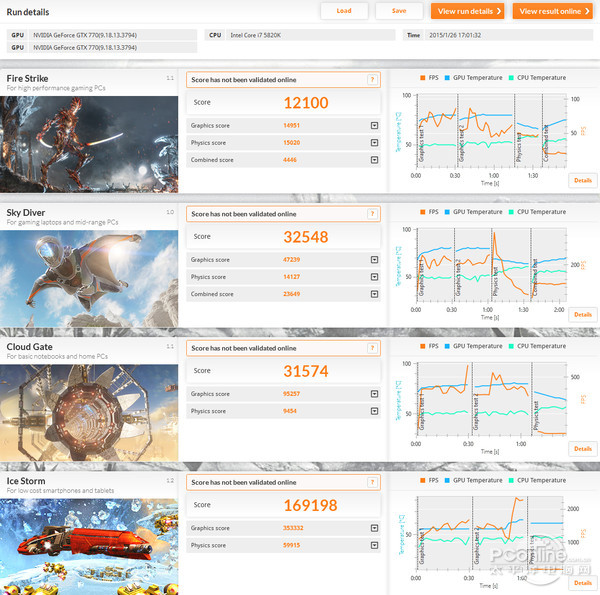Toggle GPU Temperature legend in Fire Strike chart
Image resolution: width=600 pixels, height=595 pixels.
[473, 78]
